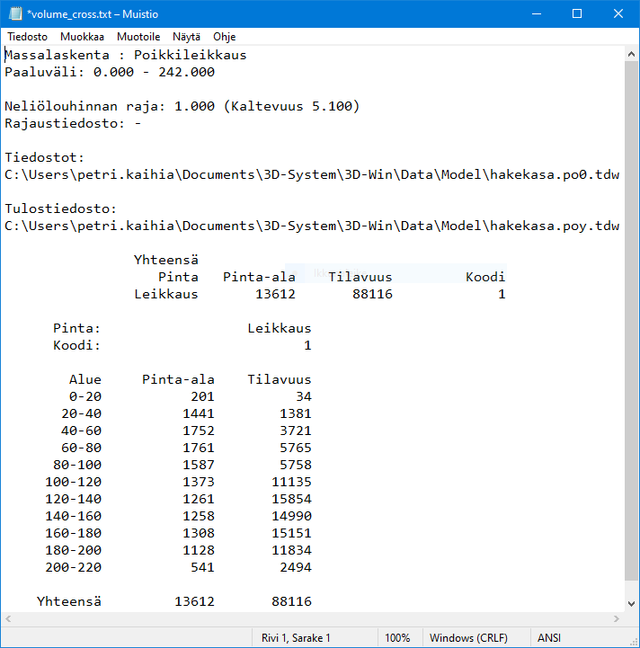The image size is (640, 648).
Task: Minimize the Muistio window
Action: click(531, 14)
